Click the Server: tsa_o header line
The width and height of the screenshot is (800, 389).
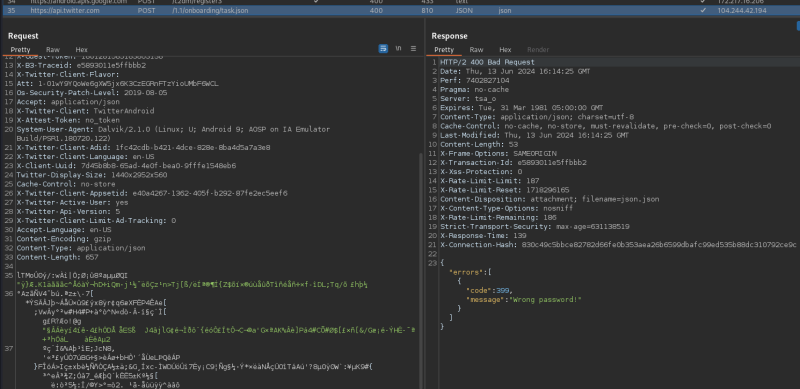click(468, 99)
